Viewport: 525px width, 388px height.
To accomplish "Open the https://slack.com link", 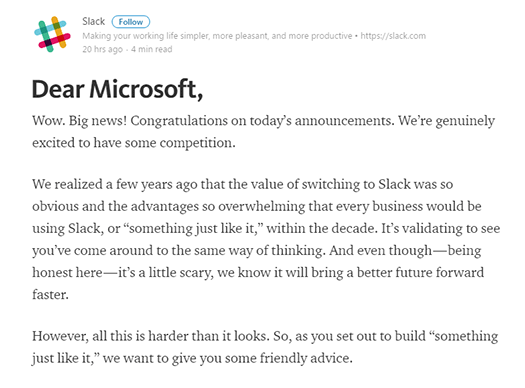I will click(393, 36).
